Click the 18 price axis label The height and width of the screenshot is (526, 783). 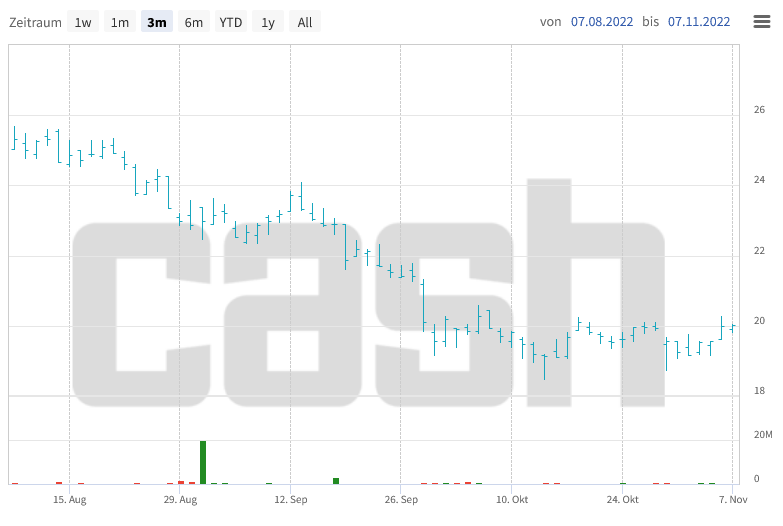(759, 391)
